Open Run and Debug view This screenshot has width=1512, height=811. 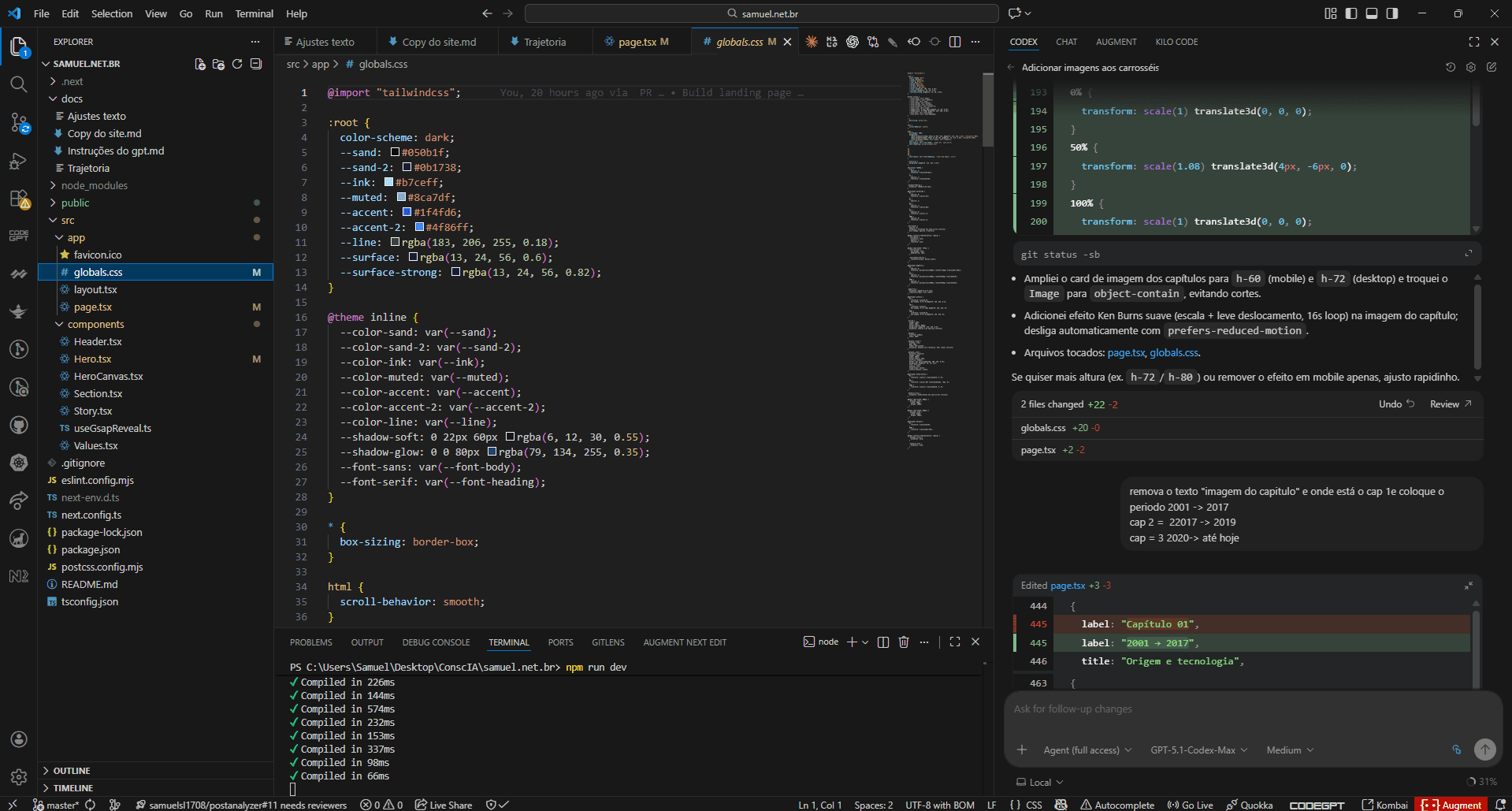(x=19, y=162)
